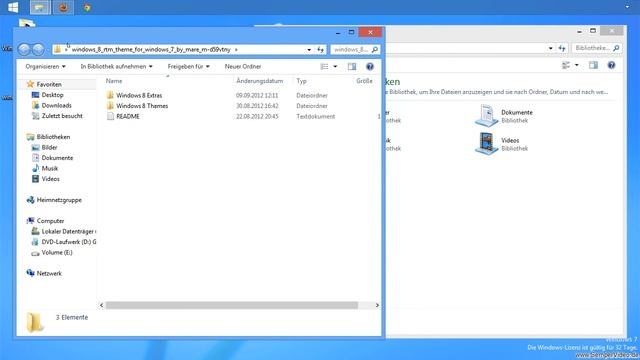Viewport: 640px width, 360px height.
Task: Open DVD-Laufwerk (D:) in sidebar
Action: click(x=69, y=242)
